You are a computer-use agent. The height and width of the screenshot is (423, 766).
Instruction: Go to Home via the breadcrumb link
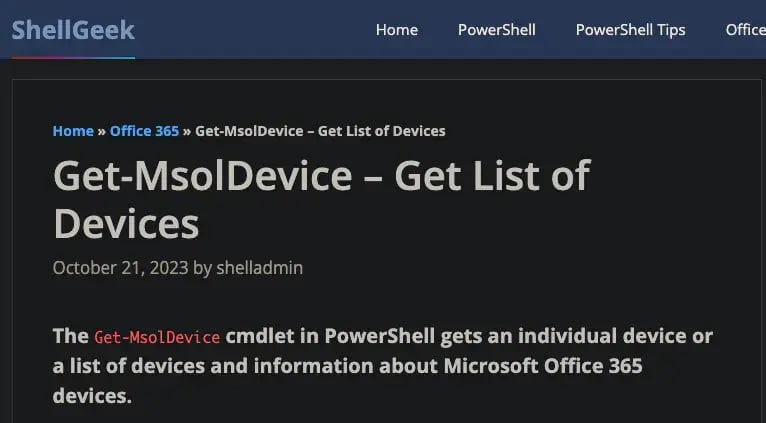click(x=73, y=131)
